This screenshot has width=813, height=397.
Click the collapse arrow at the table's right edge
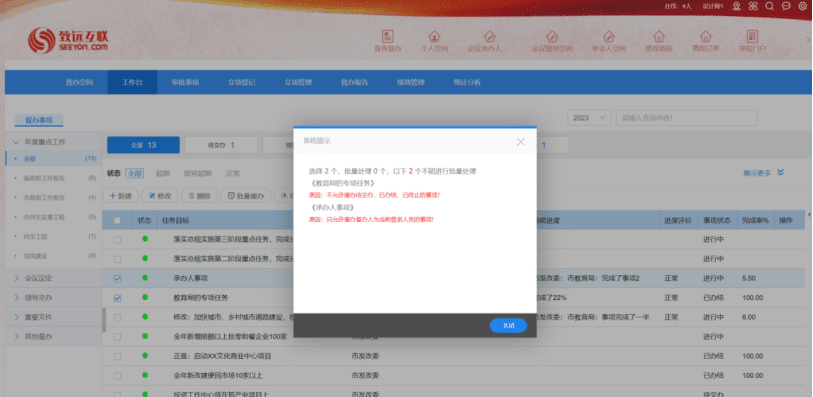(x=809, y=215)
